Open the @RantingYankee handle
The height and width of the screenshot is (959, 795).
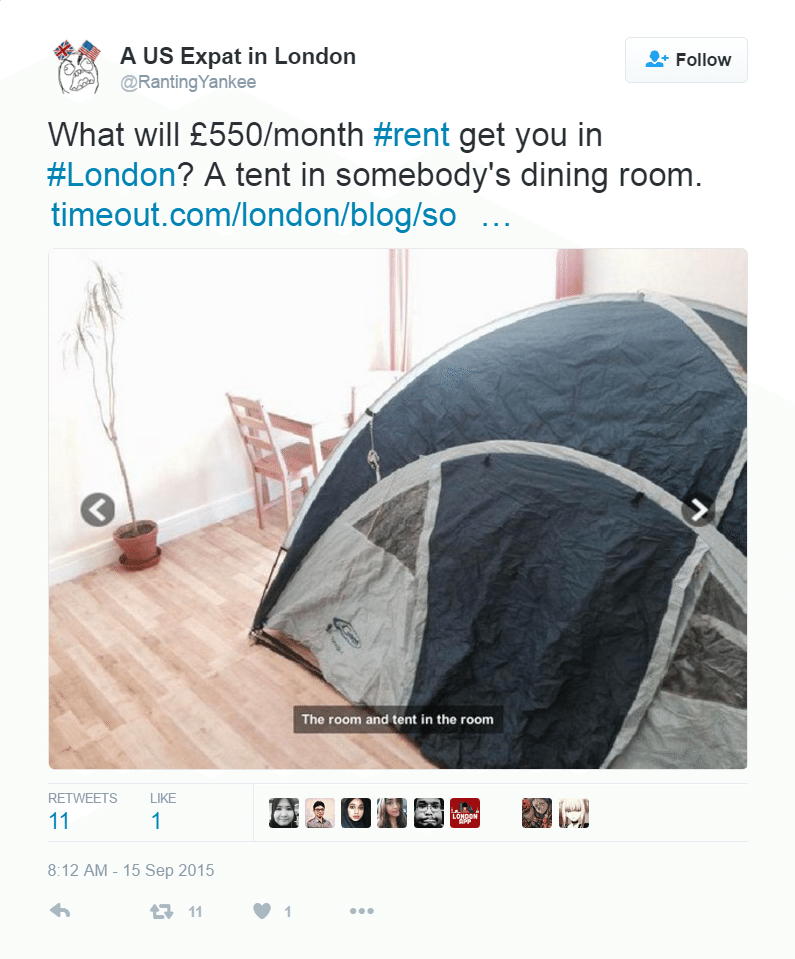[188, 82]
